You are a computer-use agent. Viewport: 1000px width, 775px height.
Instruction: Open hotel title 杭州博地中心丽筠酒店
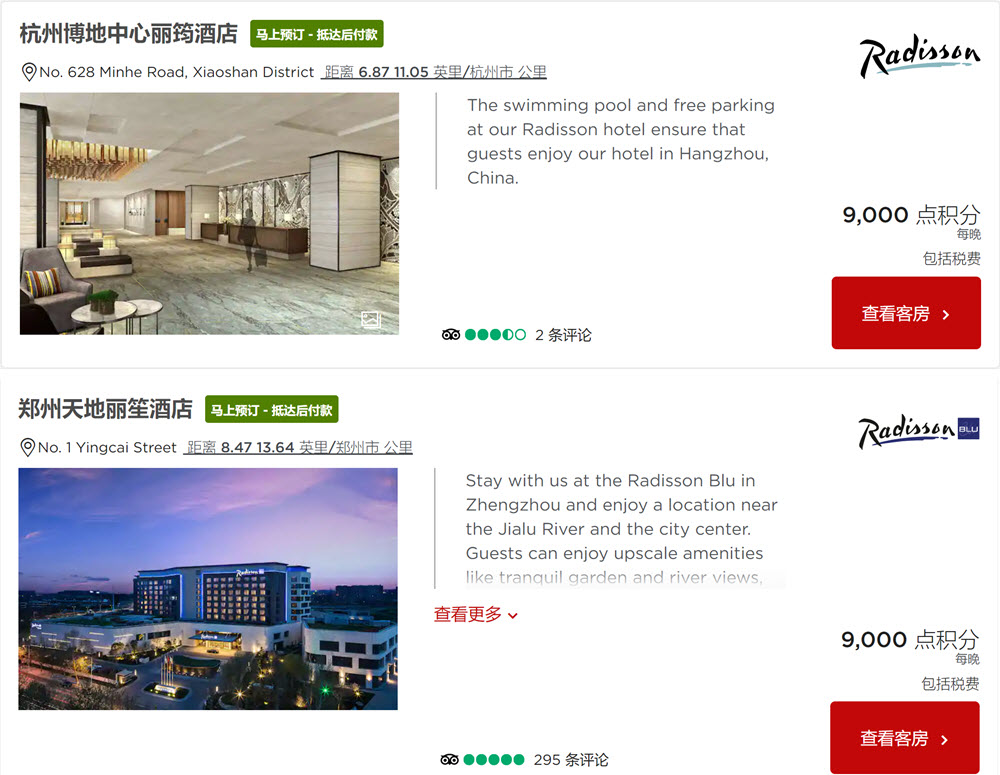(128, 34)
